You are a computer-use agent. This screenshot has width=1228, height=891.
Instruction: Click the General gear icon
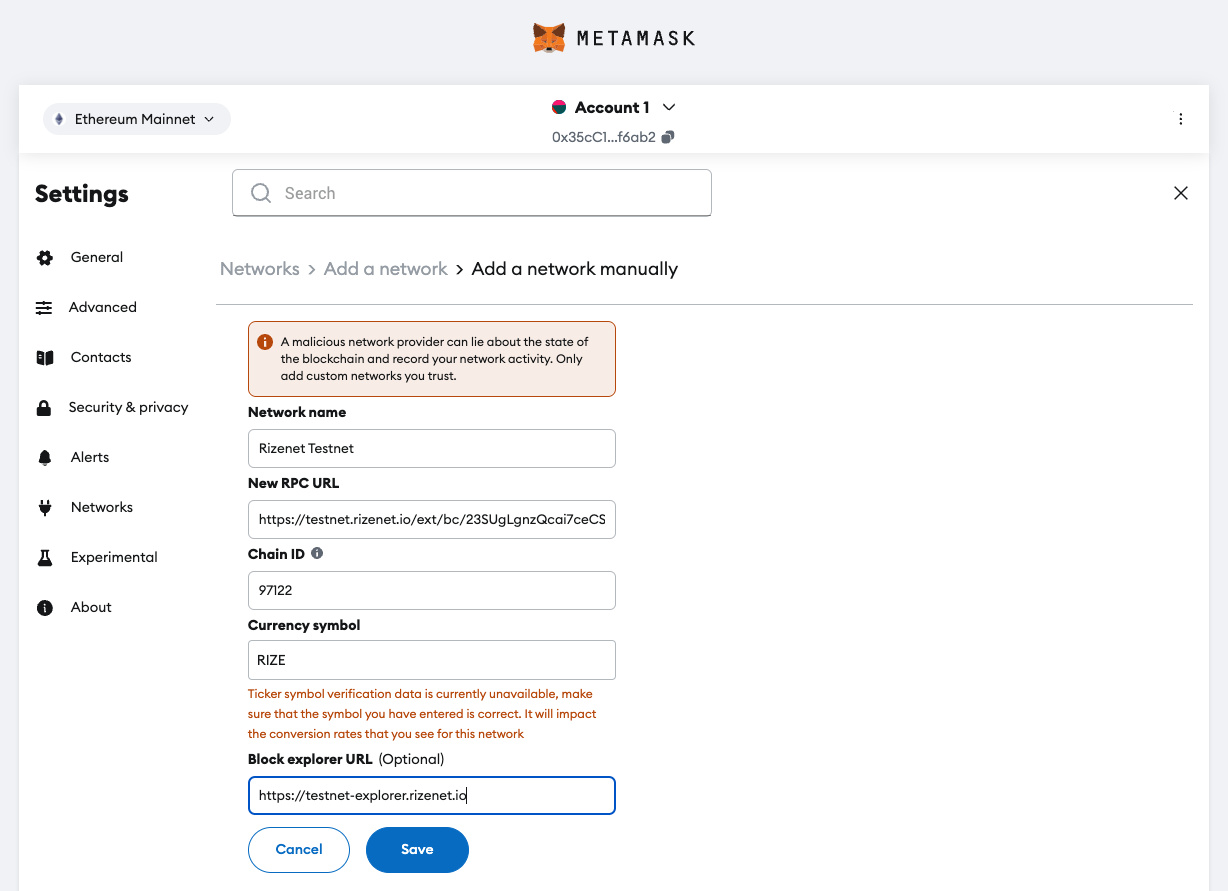click(x=44, y=258)
